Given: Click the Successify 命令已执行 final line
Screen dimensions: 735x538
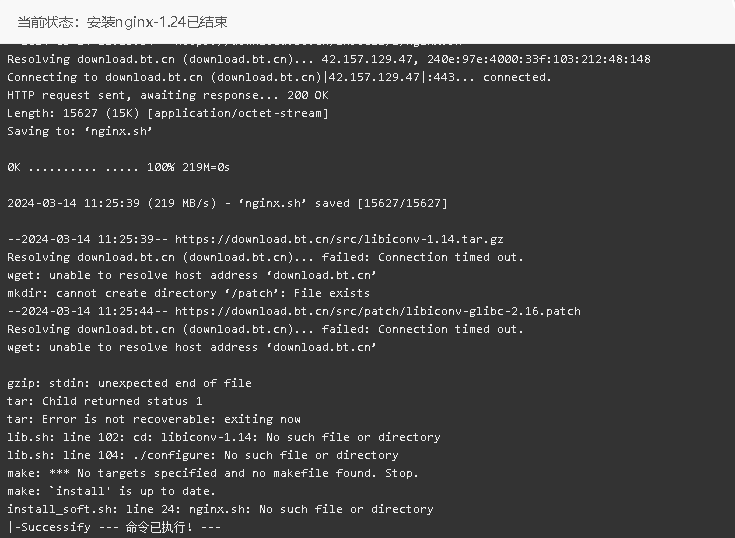Looking at the screenshot, I should click(x=114, y=527).
